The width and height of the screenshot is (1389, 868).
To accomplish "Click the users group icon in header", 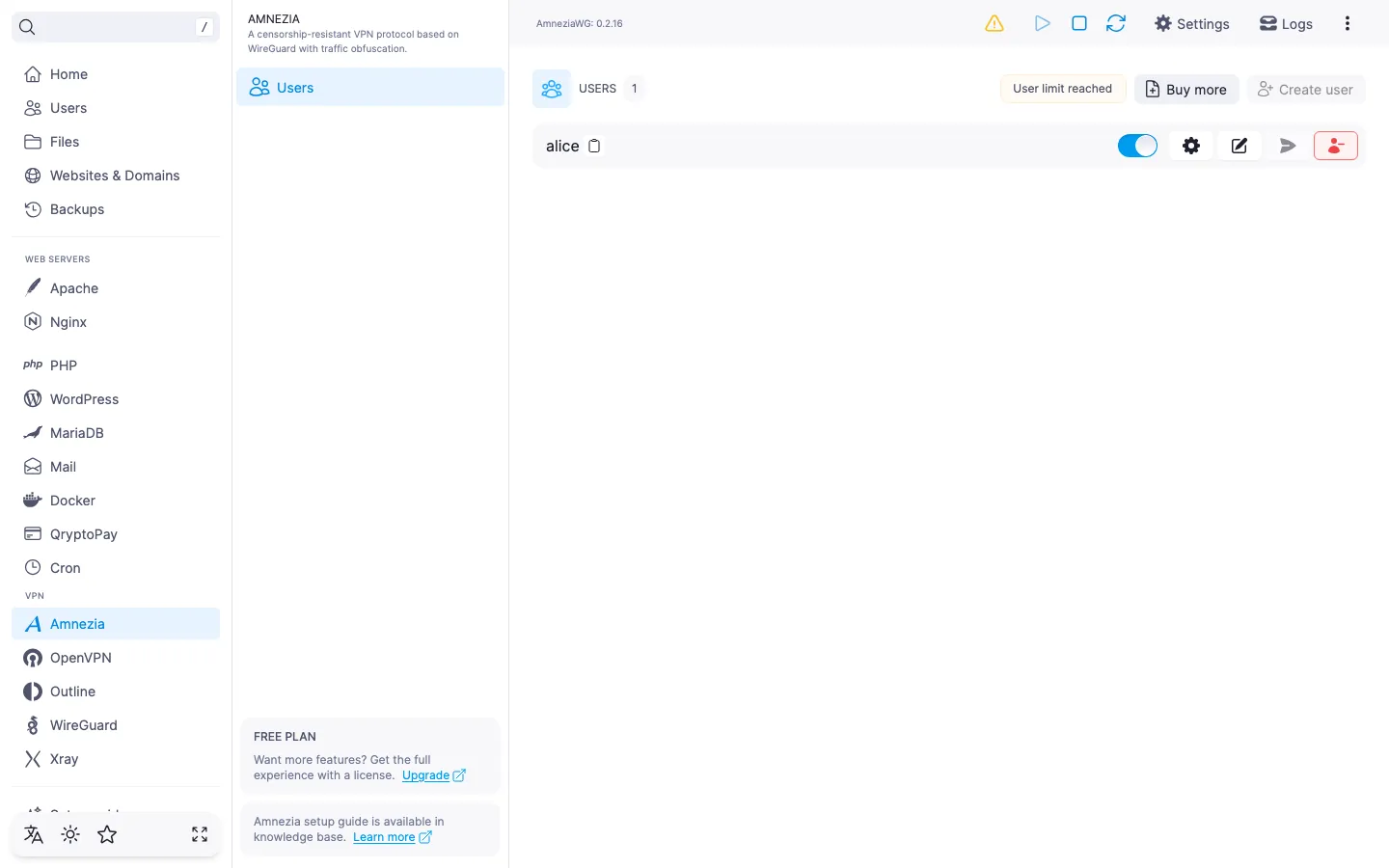I will [552, 89].
